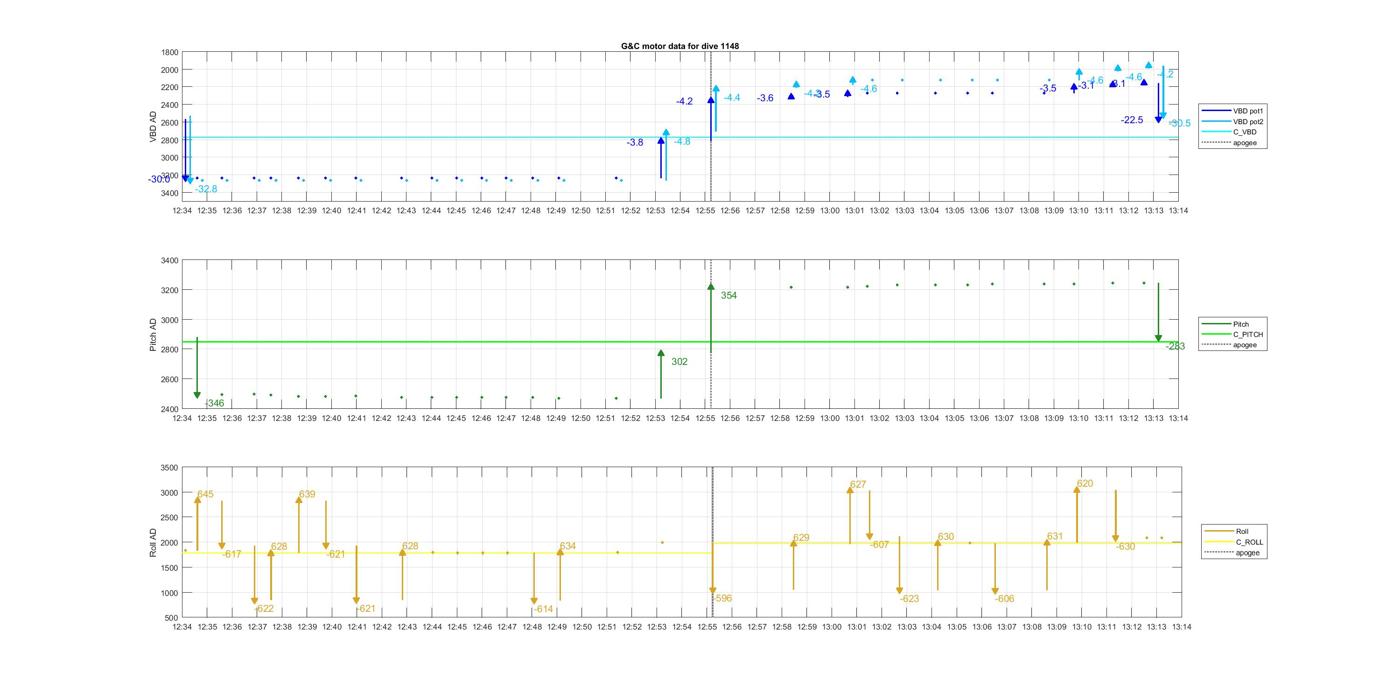Viewport: 1400px width, 693px height.
Task: Click the 'Roll AD' y-axis label
Action: [153, 542]
